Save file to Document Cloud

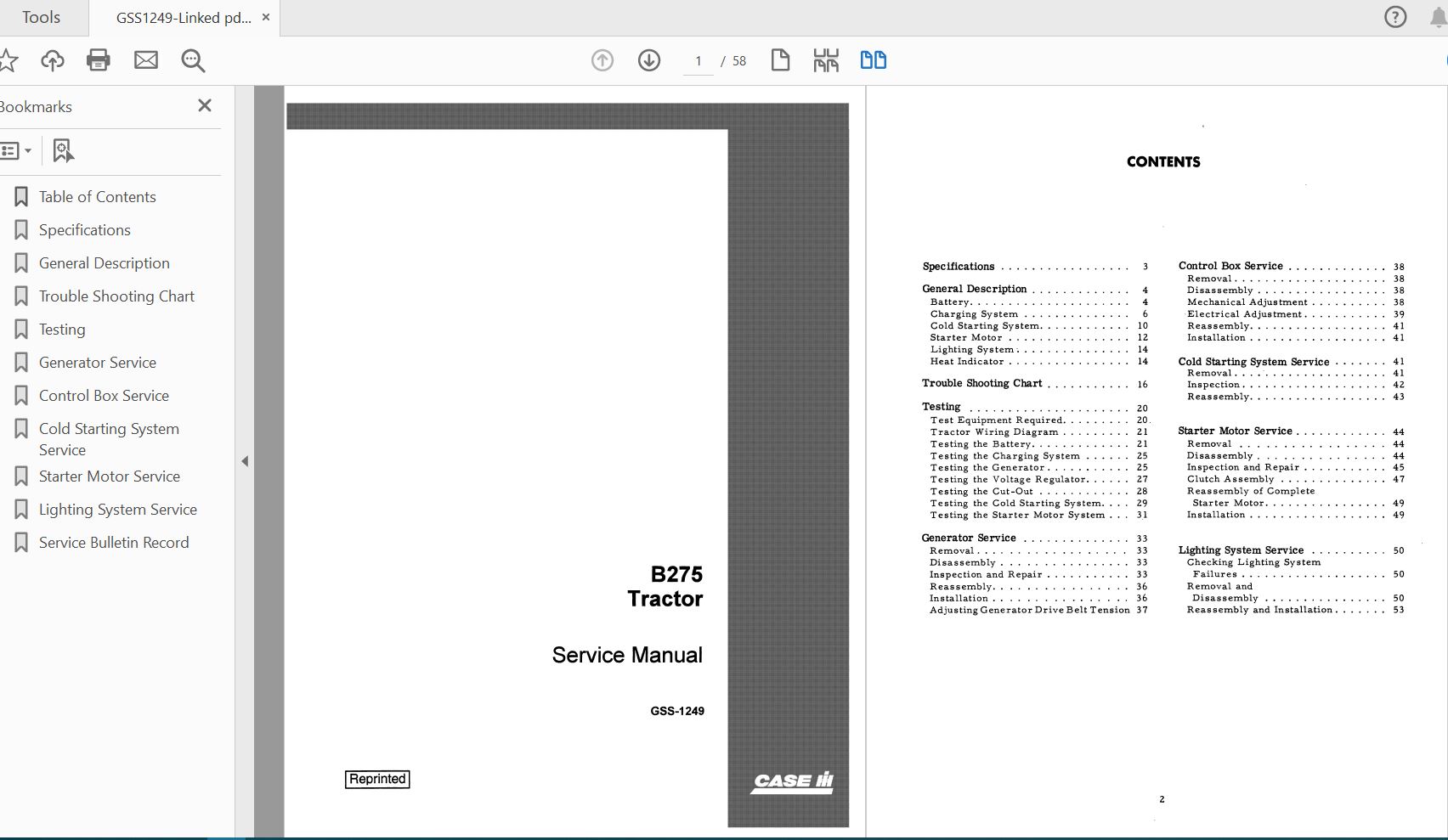tap(53, 60)
